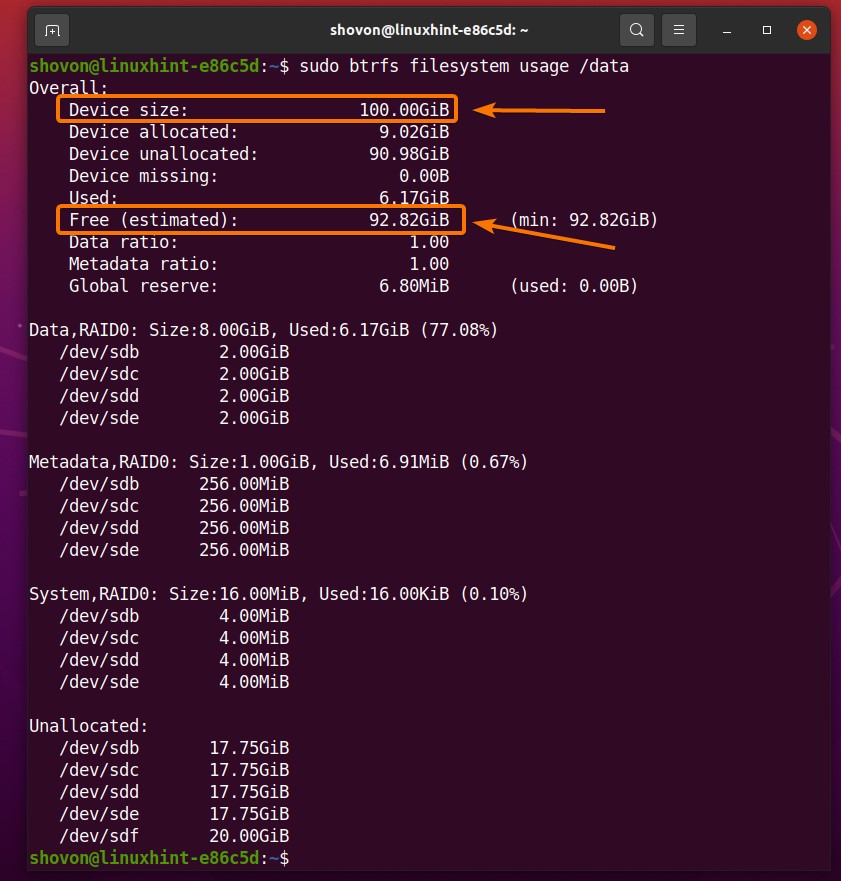Click the Data,RAID0 section header line
The image size is (841, 881).
[263, 330]
